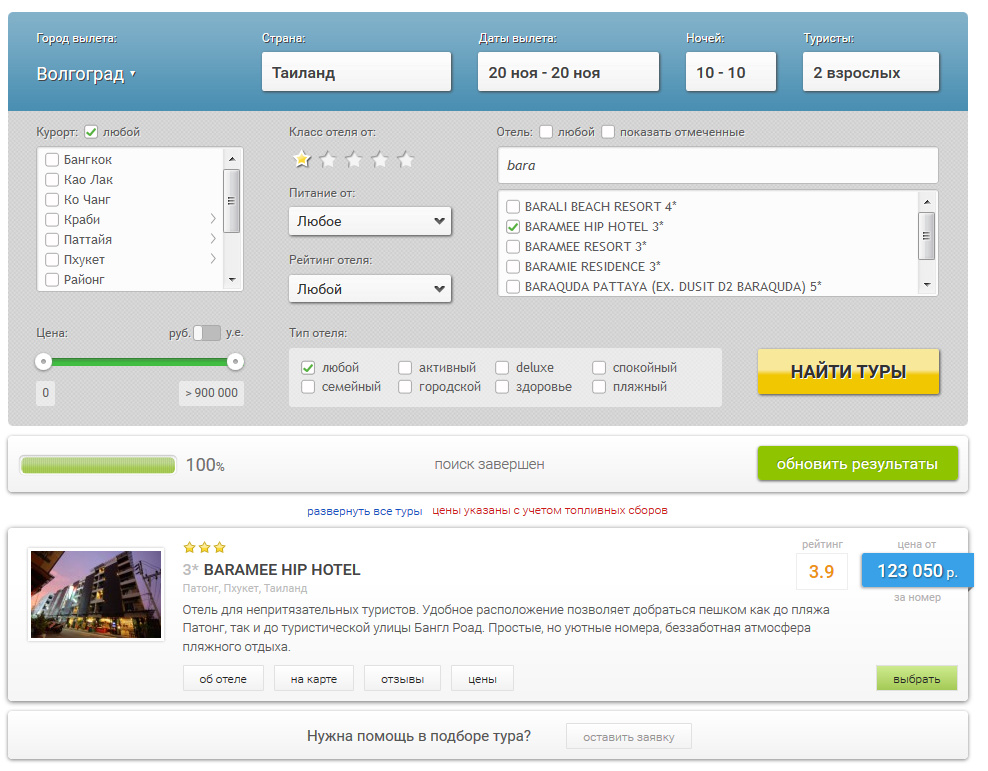
Task: Check the Као Лак resort
Action: point(52,180)
